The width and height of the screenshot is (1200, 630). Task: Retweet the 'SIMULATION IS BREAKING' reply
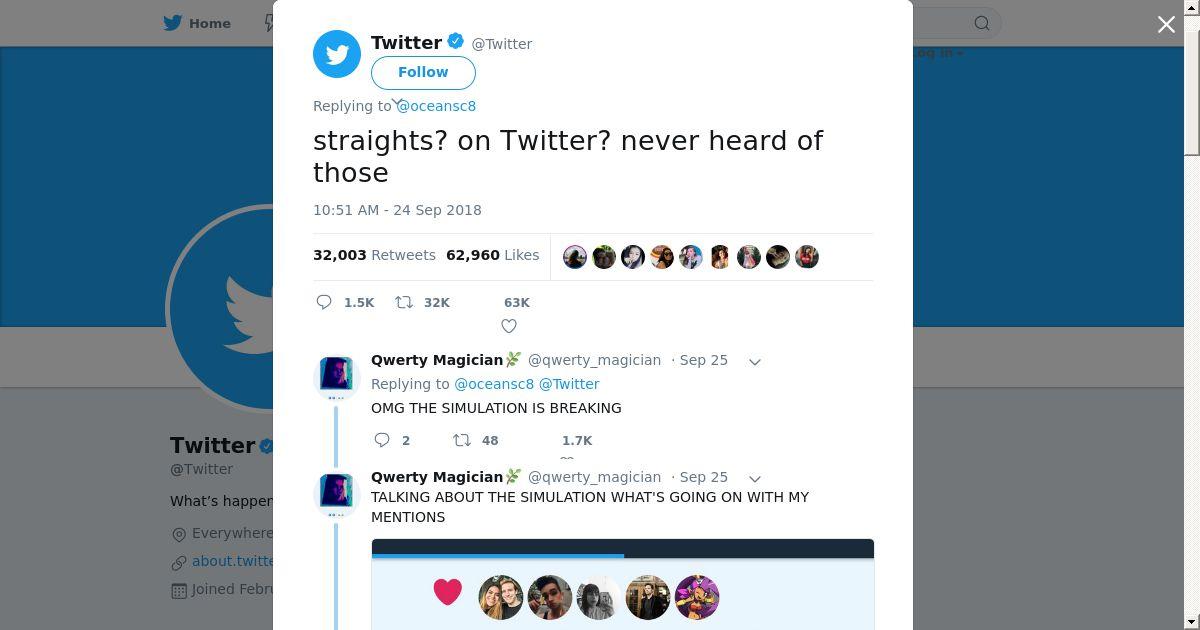pos(462,440)
